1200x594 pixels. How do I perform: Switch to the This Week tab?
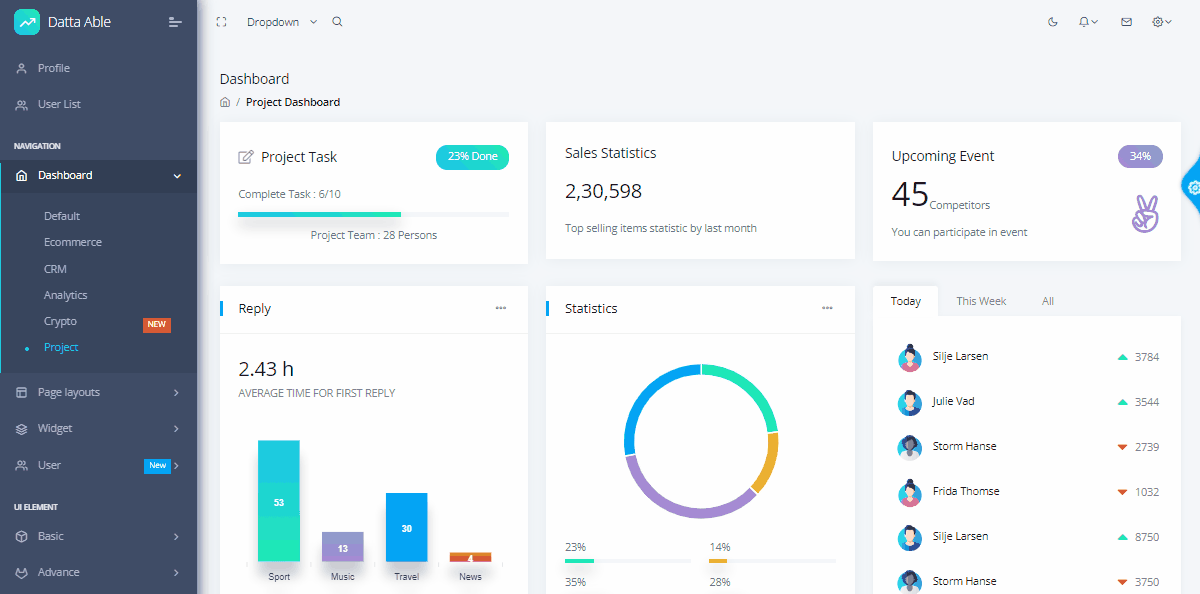[981, 301]
